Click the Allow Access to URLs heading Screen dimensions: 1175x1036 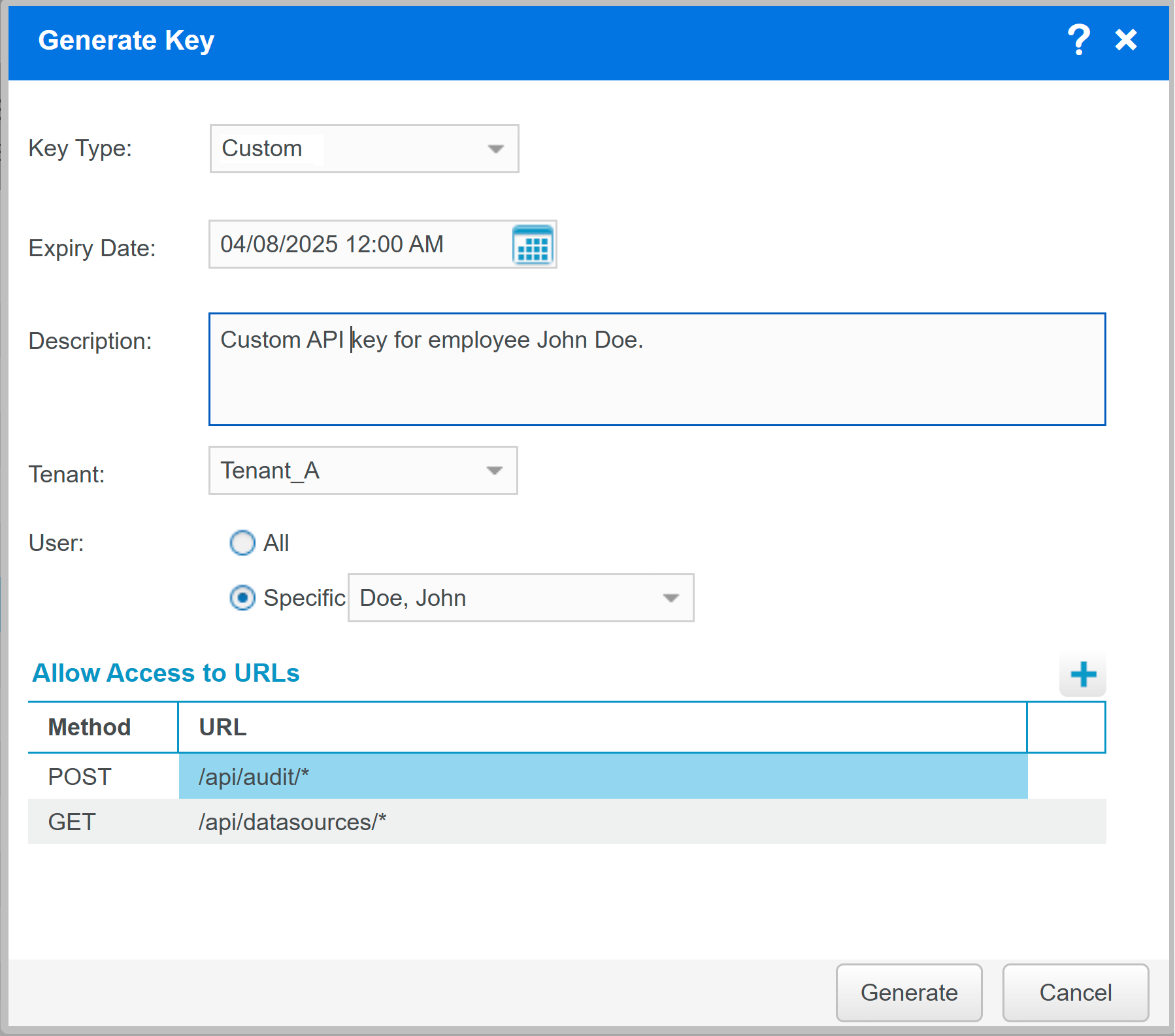click(x=166, y=673)
